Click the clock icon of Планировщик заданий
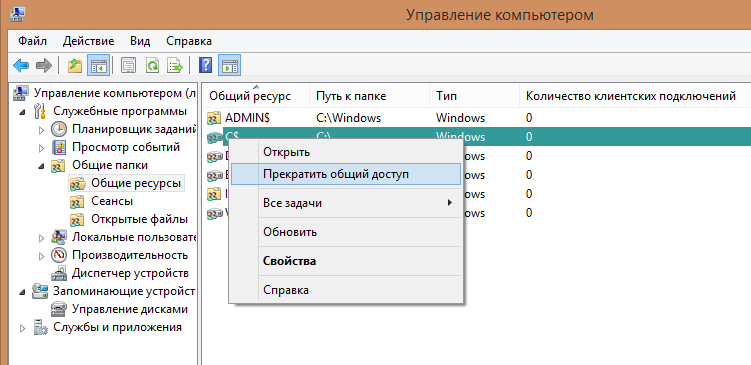Screen dimensions: 751x365 [x=58, y=129]
